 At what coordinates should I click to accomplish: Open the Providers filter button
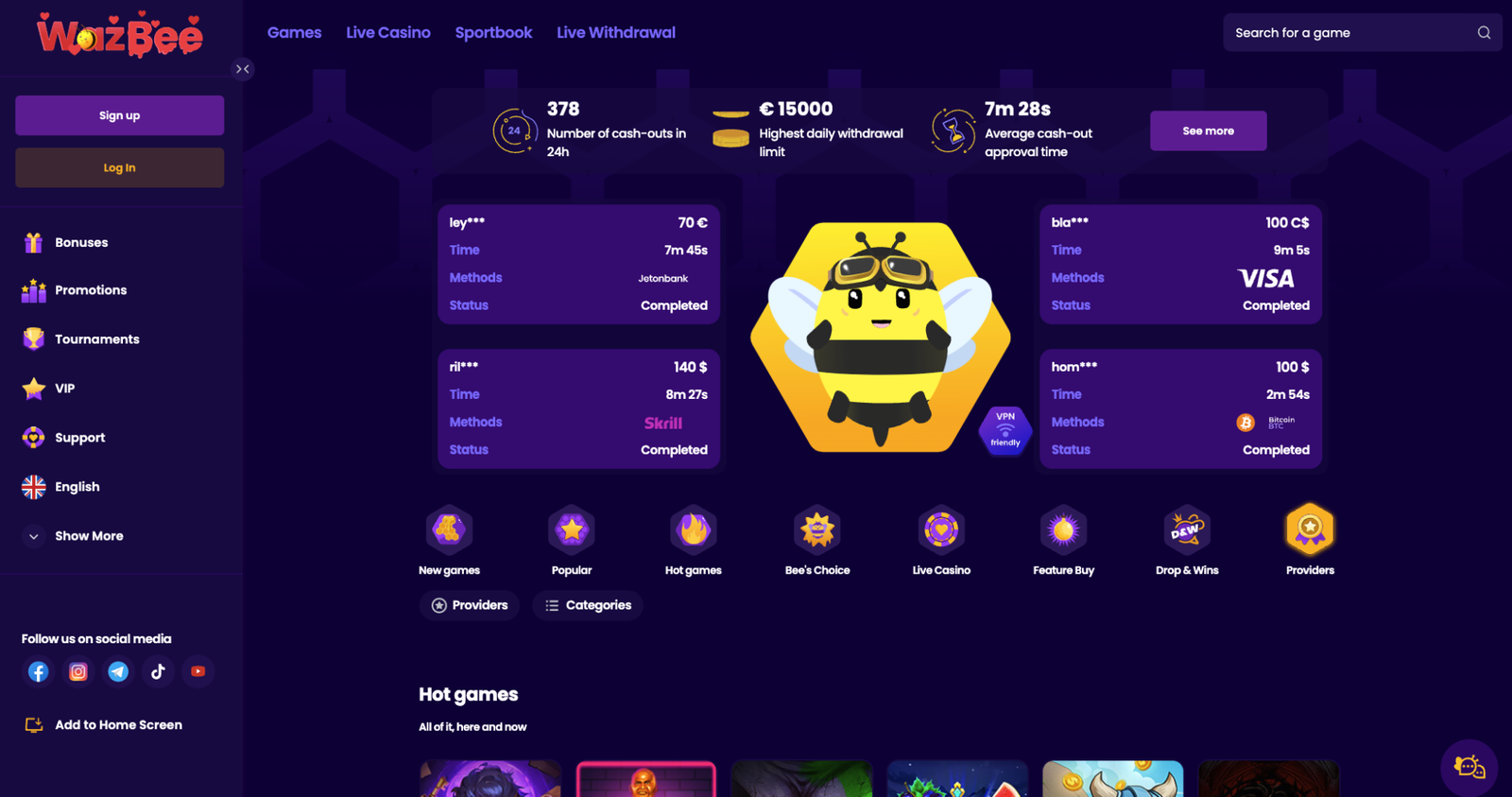pyautogui.click(x=470, y=605)
